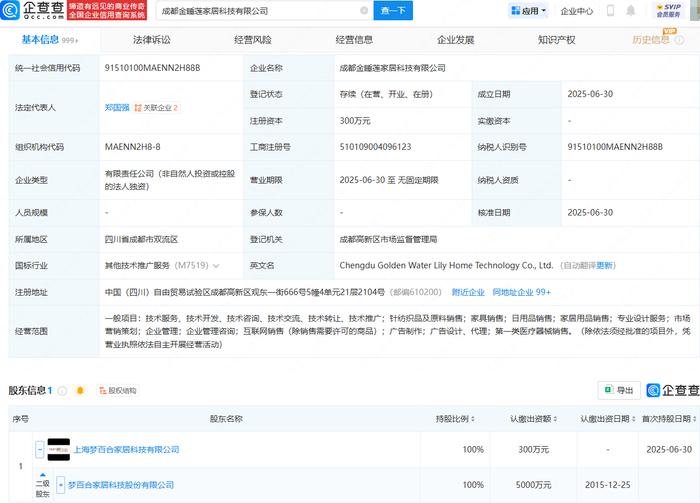Click the 上海梦百合家居 company logo thumbnail
Image resolution: width=700 pixels, height=503 pixels.
[58, 449]
